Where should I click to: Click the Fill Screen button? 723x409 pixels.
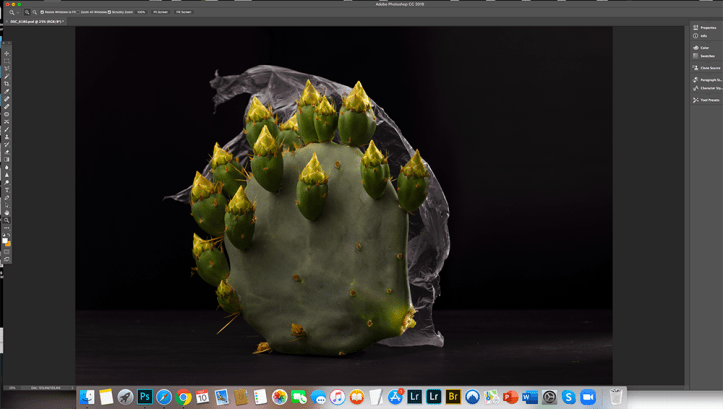(x=184, y=12)
